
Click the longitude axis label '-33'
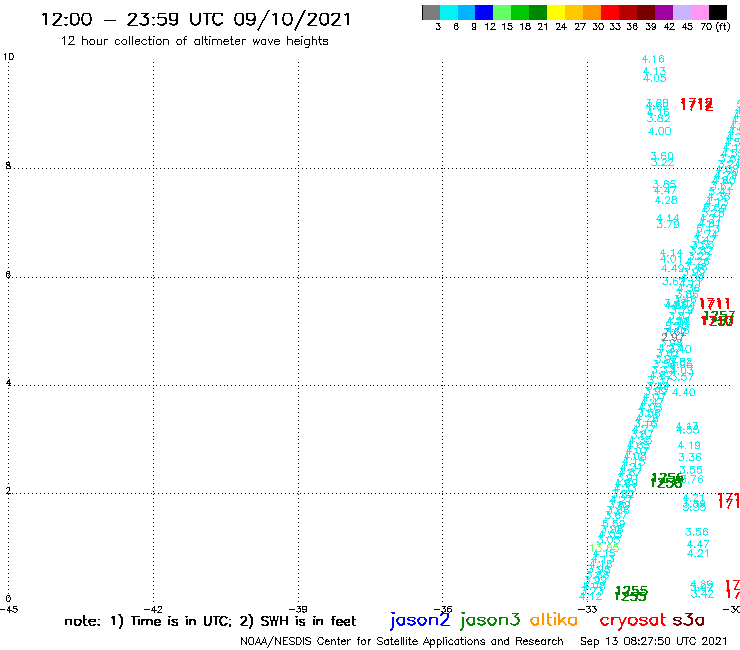click(588, 609)
